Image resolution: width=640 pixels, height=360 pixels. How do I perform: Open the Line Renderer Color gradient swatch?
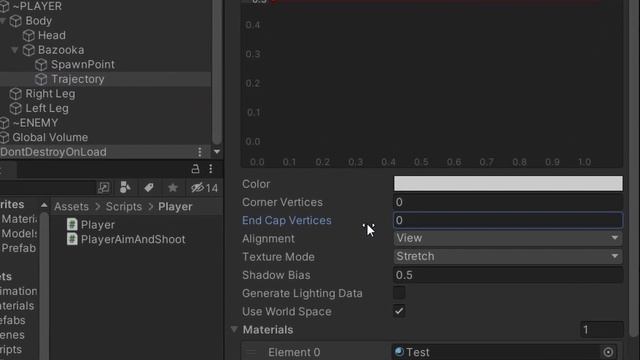click(x=508, y=184)
